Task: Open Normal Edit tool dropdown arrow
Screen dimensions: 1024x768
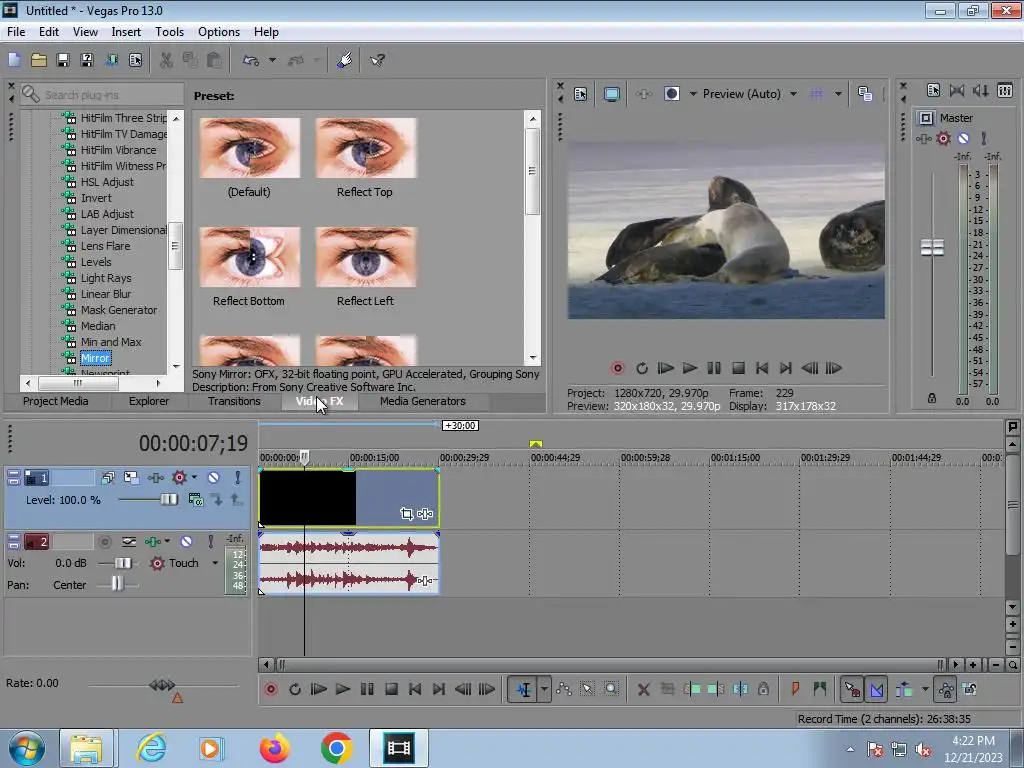Action: click(544, 689)
